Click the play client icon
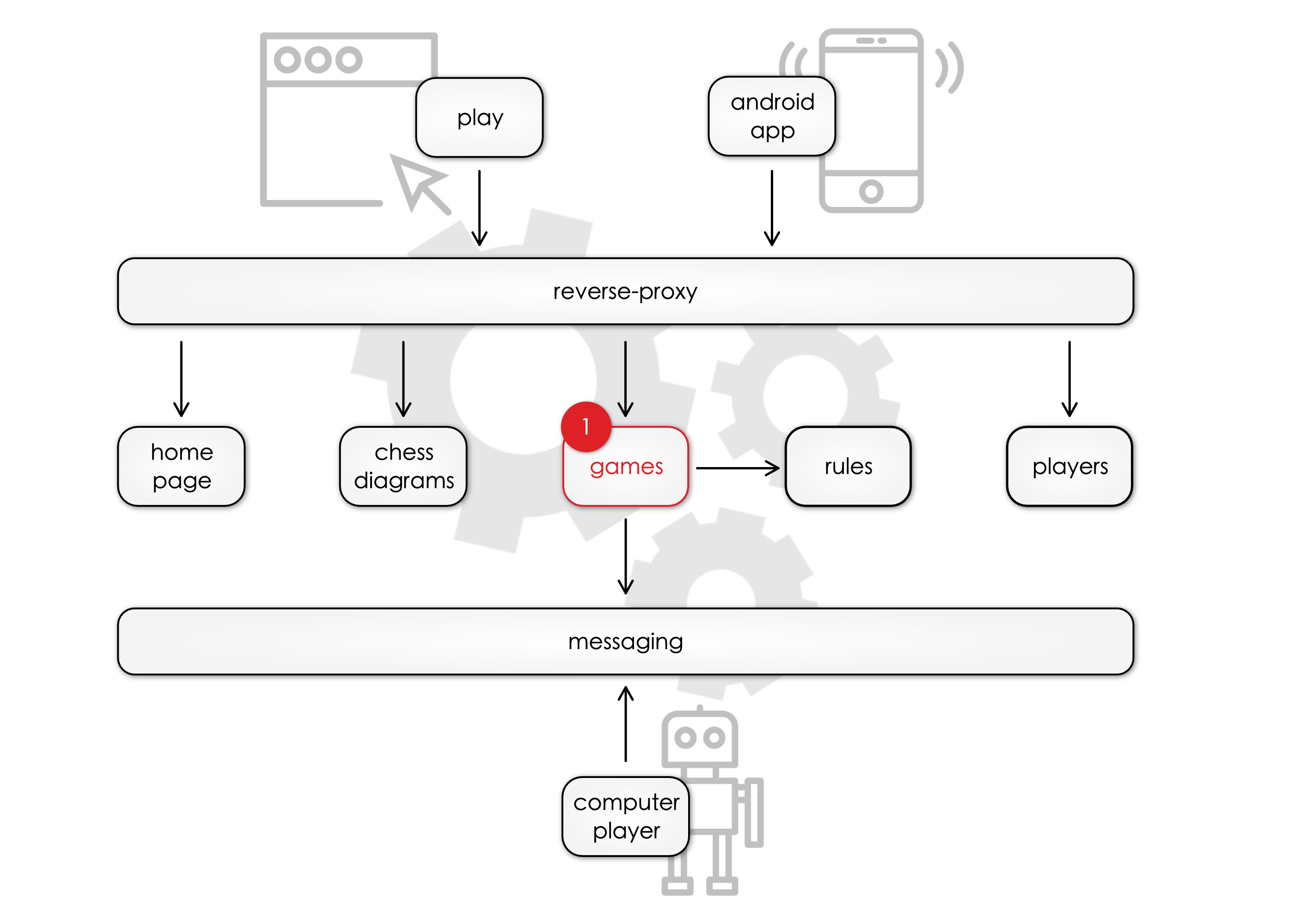Viewport: 1294px width, 924px height. [x=480, y=119]
